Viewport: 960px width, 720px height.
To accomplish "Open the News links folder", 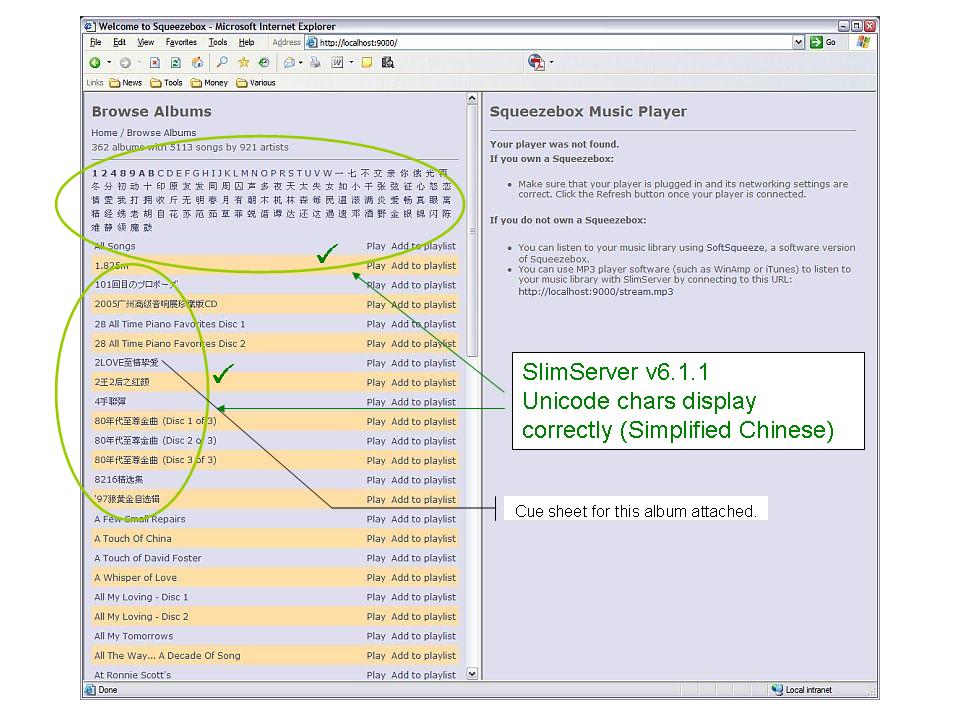I will point(125,83).
